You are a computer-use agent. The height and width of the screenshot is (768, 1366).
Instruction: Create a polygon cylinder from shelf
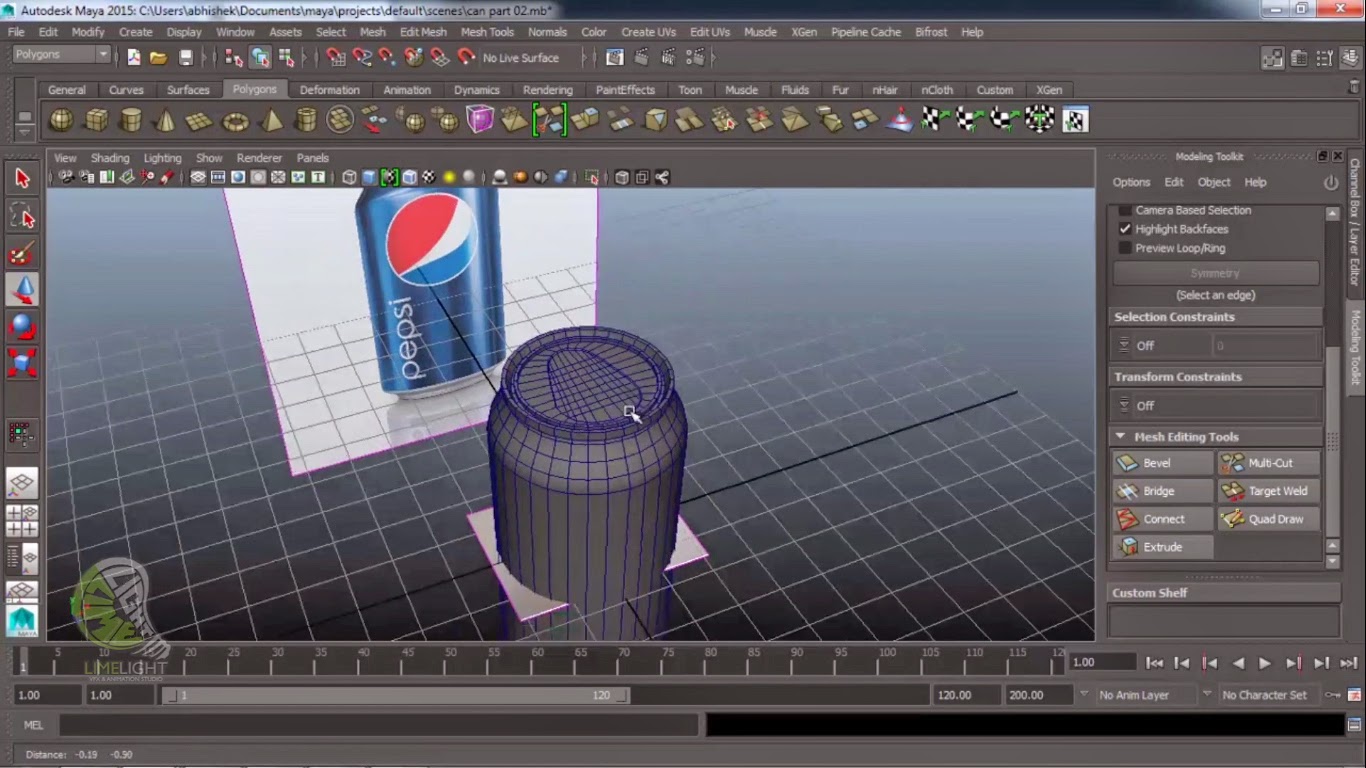coord(130,120)
